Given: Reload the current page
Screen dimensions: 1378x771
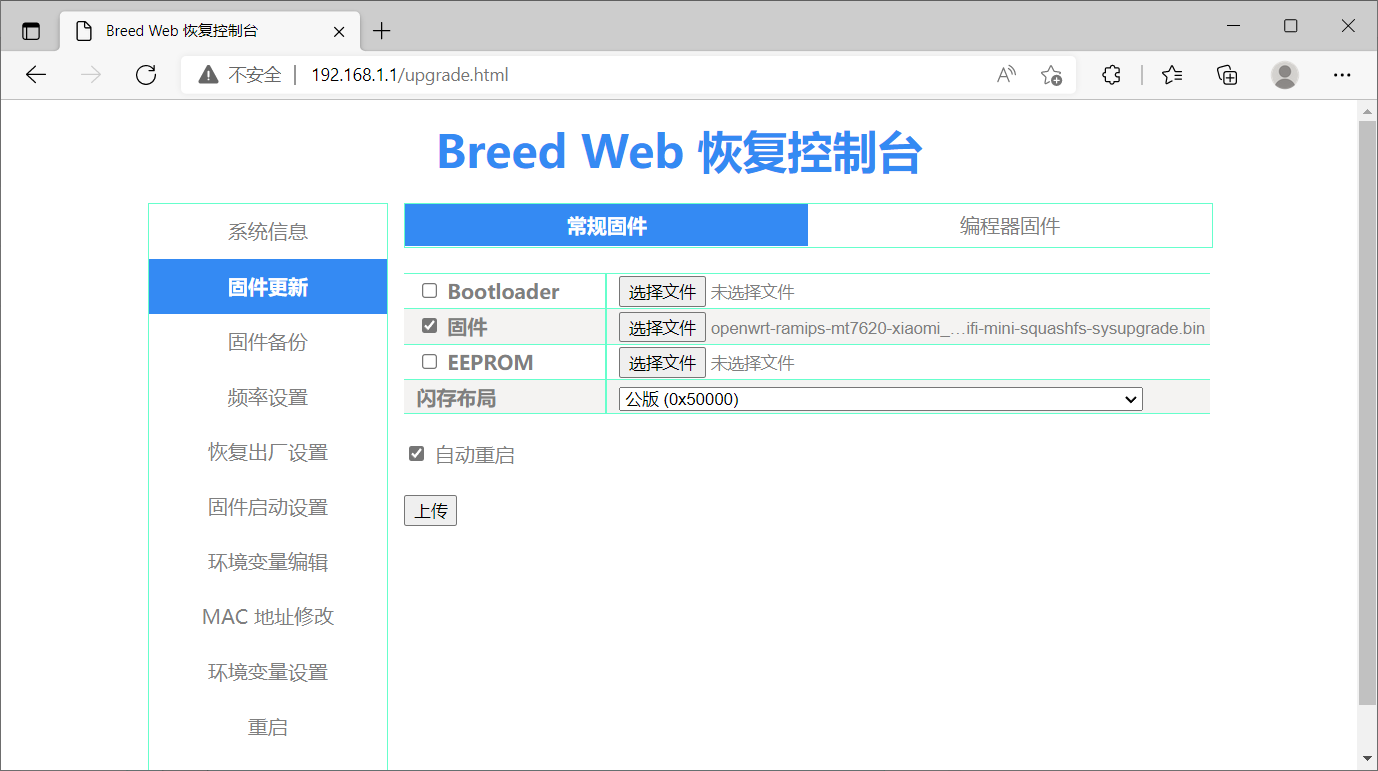Looking at the screenshot, I should pyautogui.click(x=146, y=75).
